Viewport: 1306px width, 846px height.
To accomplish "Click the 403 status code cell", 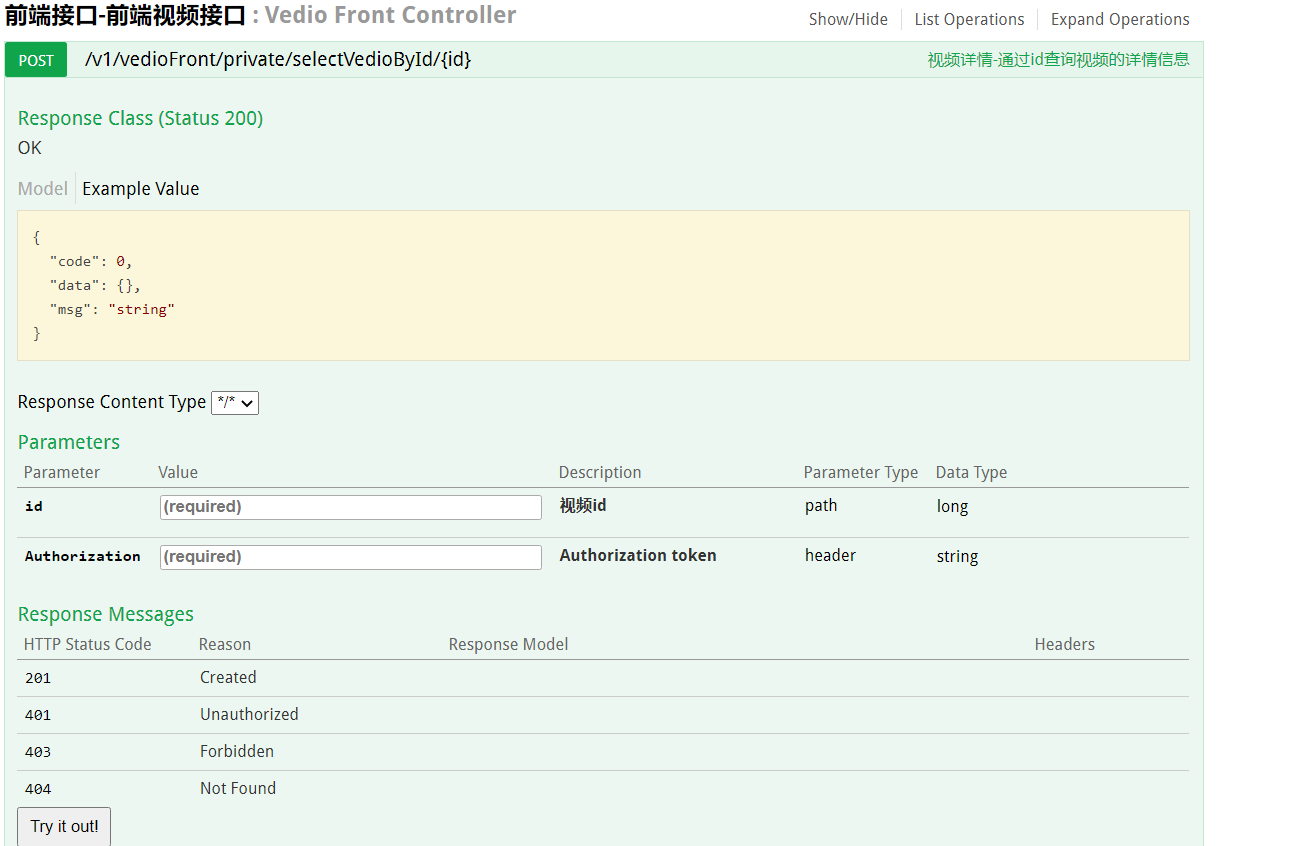I will click(x=38, y=752).
